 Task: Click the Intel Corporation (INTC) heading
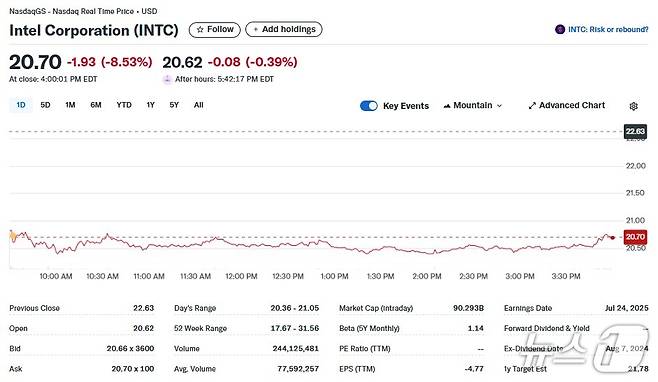point(94,30)
